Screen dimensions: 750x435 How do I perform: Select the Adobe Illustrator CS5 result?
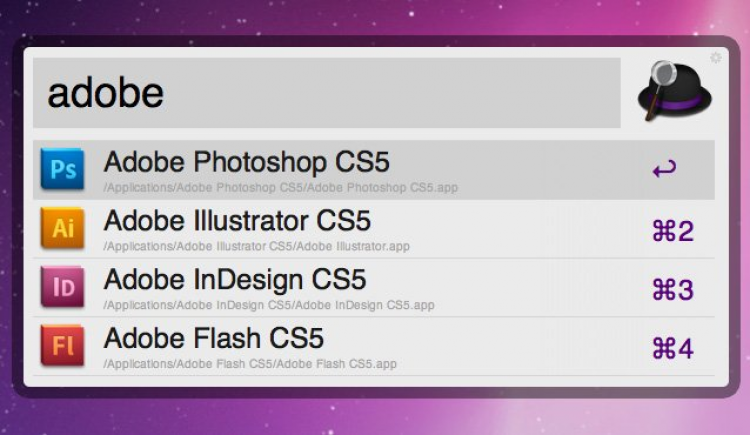click(x=237, y=219)
